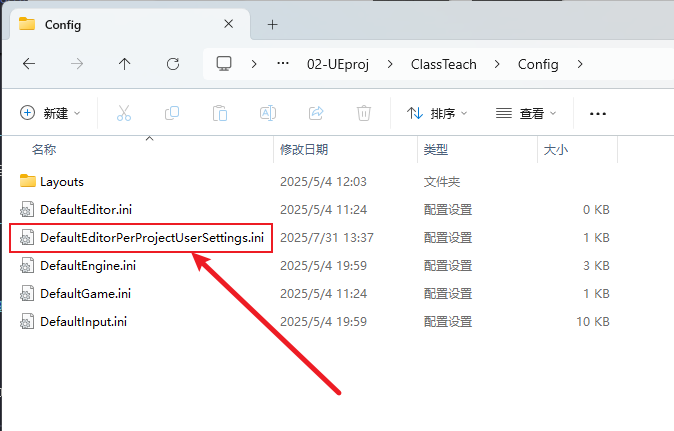674x431 pixels.
Task: Navigate to ClassTeach in the breadcrumb
Action: tap(444, 63)
